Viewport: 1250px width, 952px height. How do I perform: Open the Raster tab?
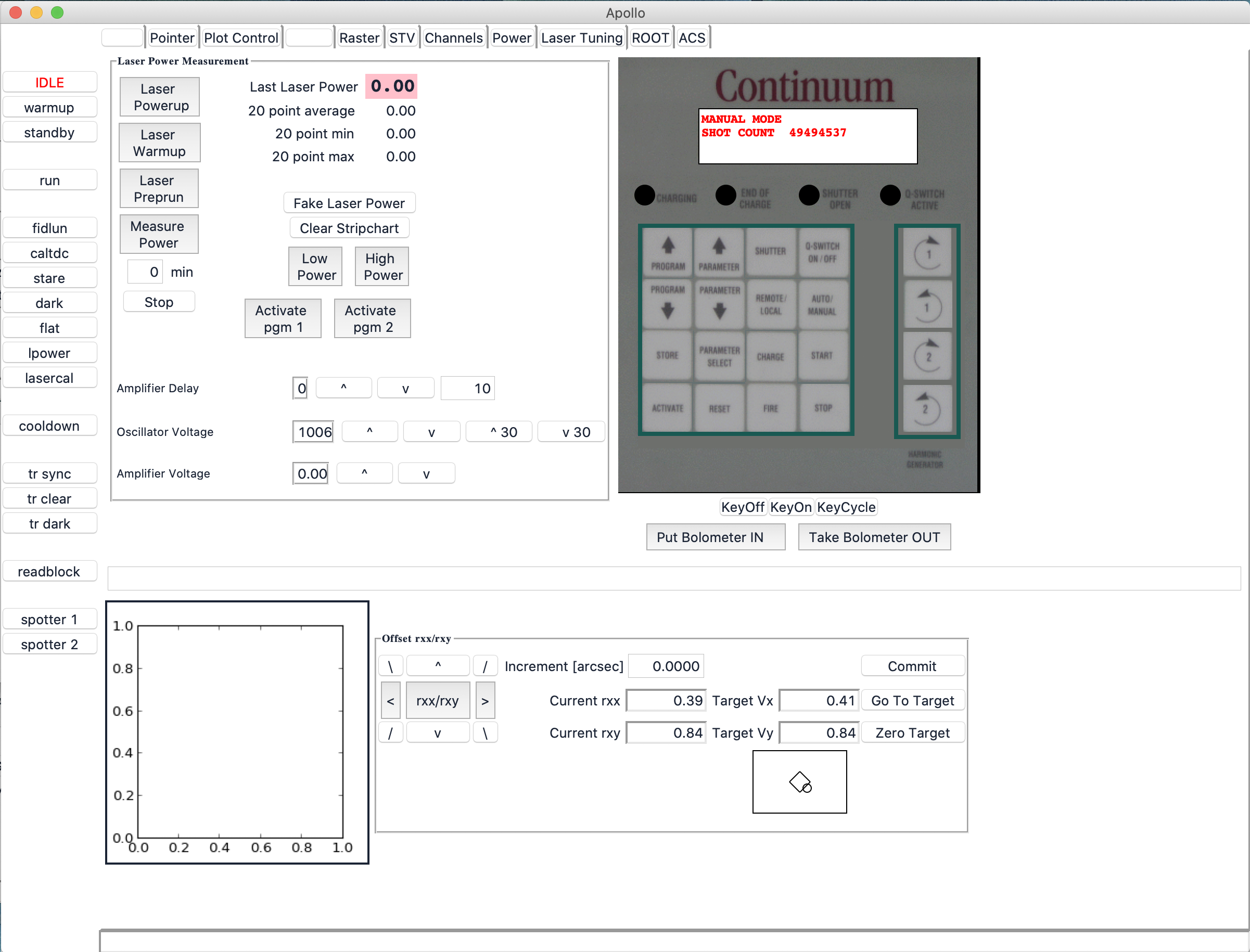point(359,38)
